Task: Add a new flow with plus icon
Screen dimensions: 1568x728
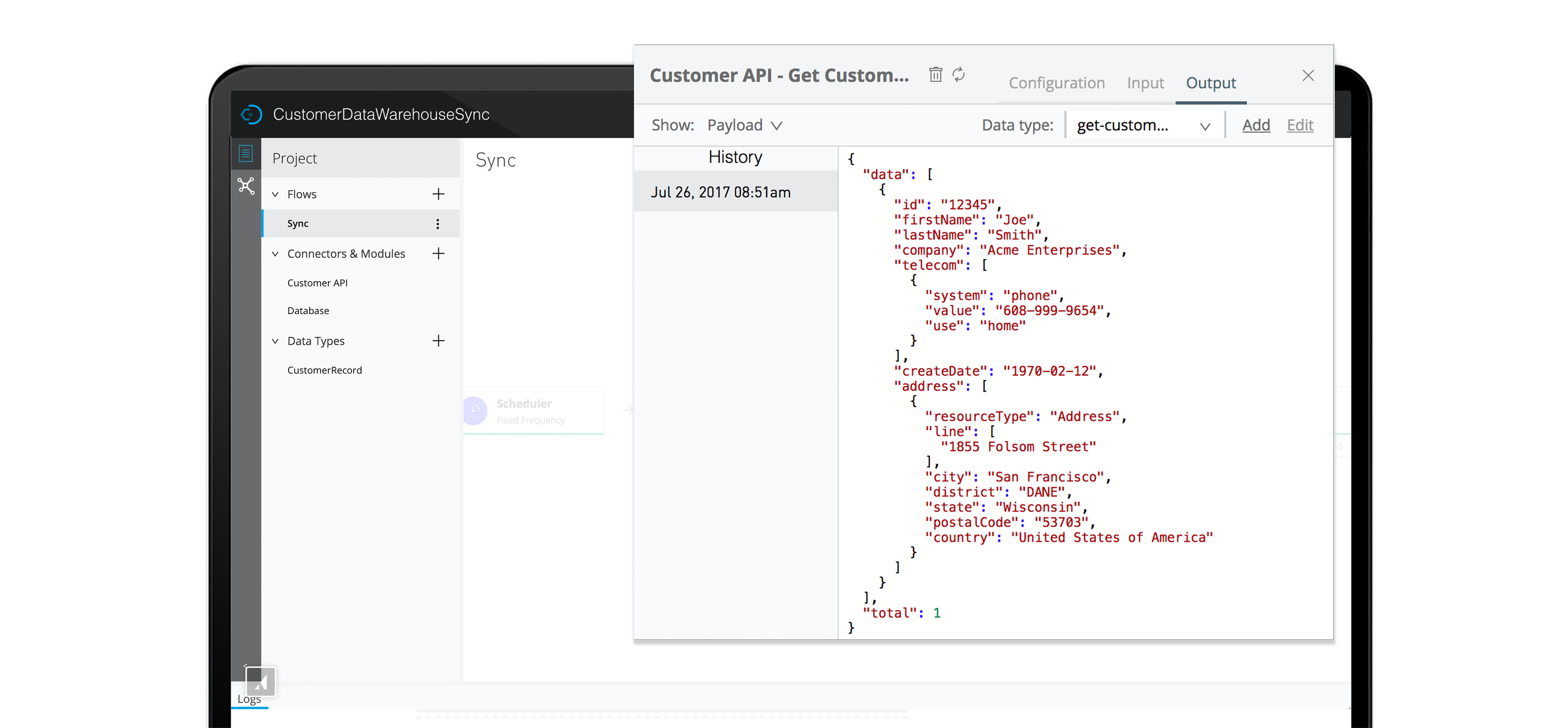Action: [438, 194]
